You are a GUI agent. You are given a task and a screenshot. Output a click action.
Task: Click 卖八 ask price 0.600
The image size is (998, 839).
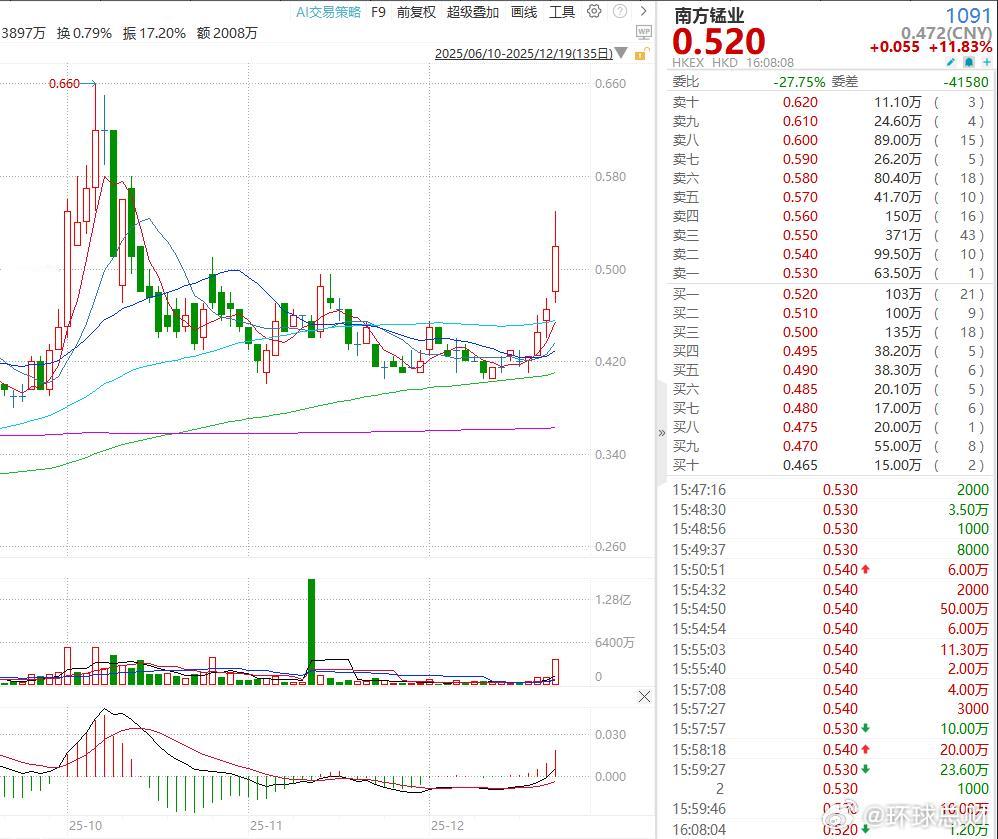[800, 140]
